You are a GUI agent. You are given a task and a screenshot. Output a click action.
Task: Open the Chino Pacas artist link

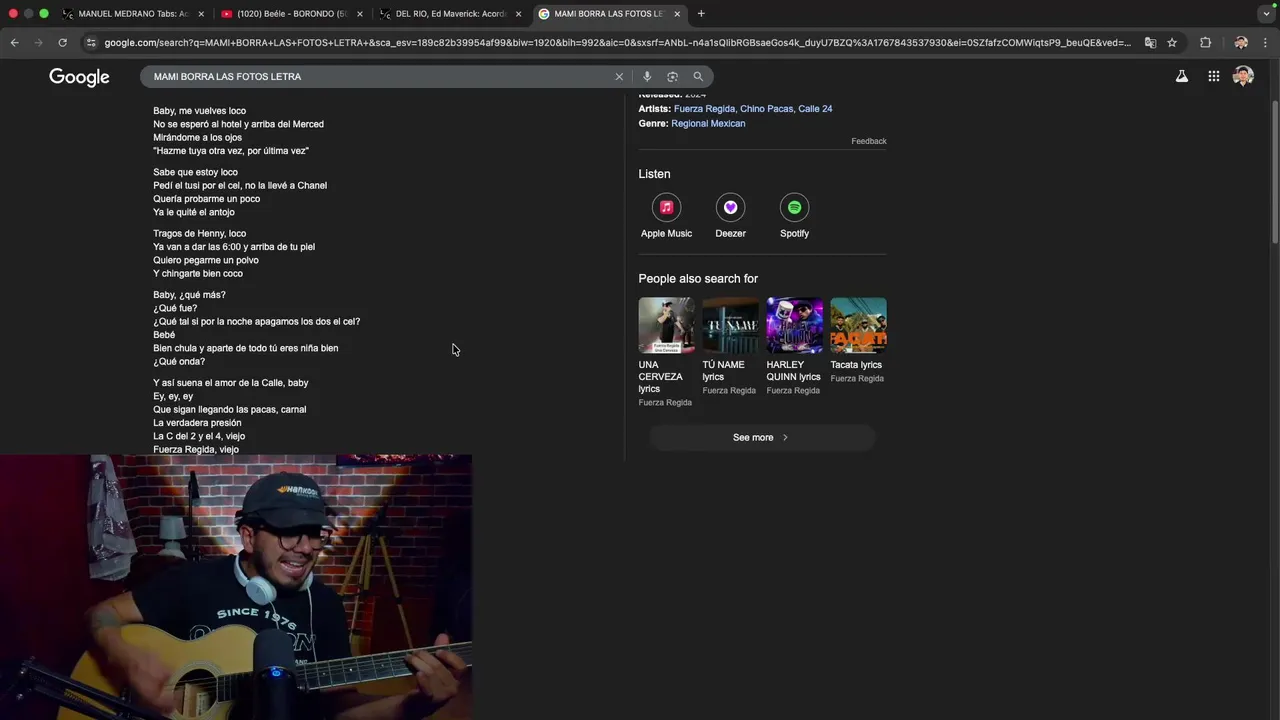coord(766,109)
